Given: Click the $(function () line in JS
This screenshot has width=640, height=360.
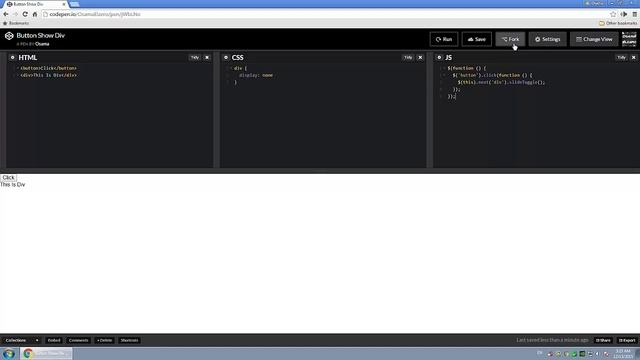Looking at the screenshot, I should coord(467,68).
